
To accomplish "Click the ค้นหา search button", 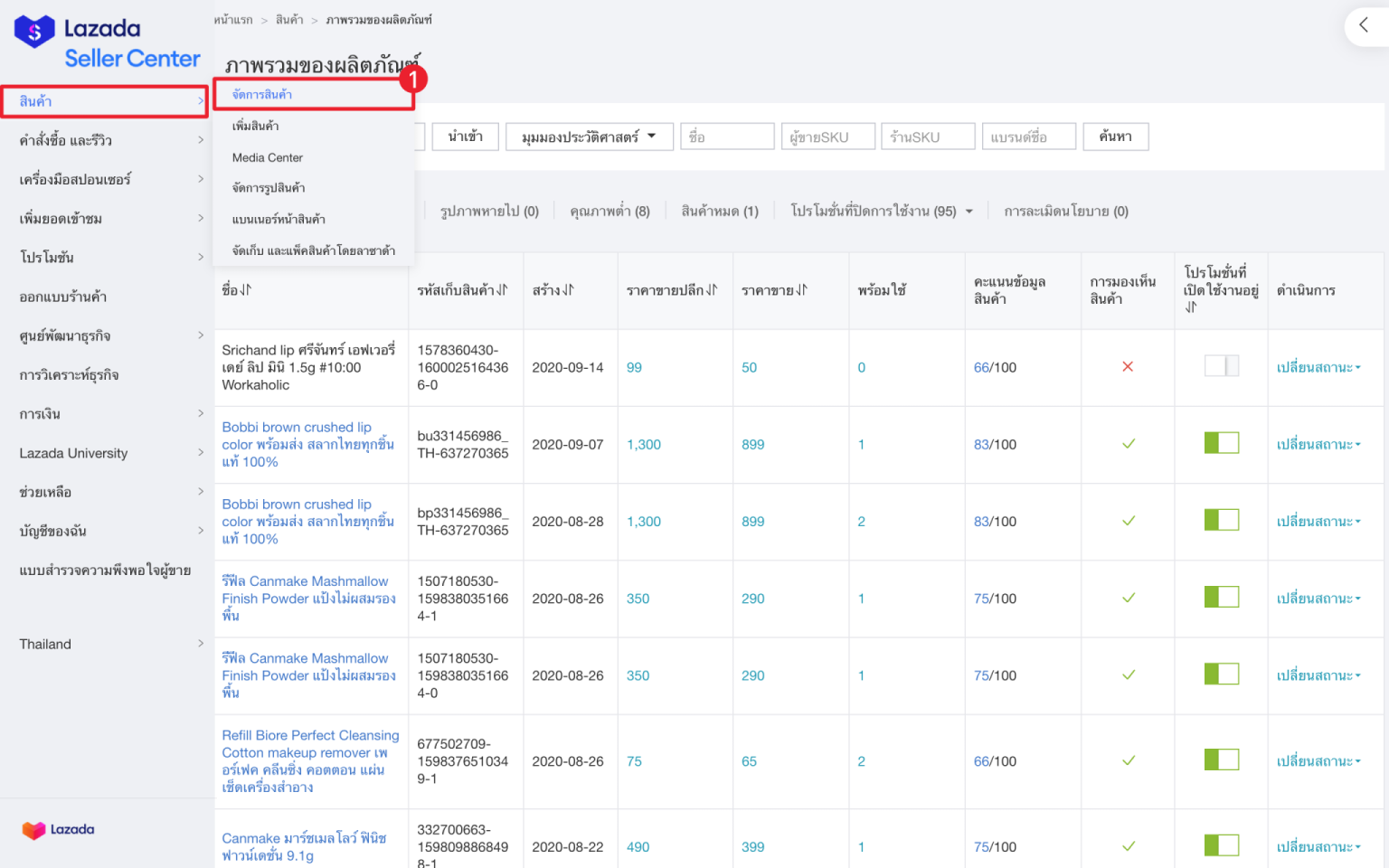I will click(x=1115, y=137).
